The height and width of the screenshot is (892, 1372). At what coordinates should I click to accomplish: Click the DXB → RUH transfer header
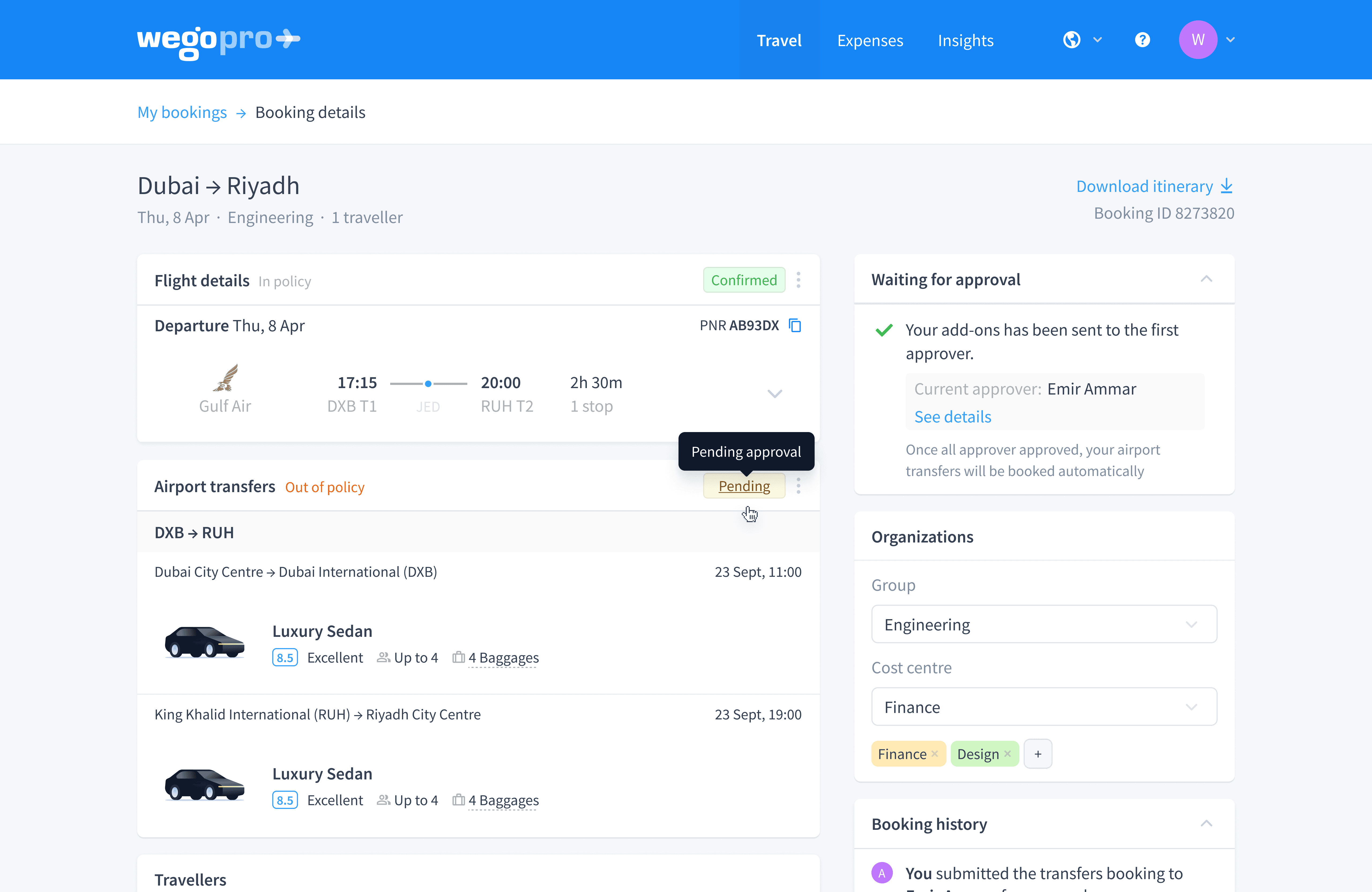click(x=194, y=532)
